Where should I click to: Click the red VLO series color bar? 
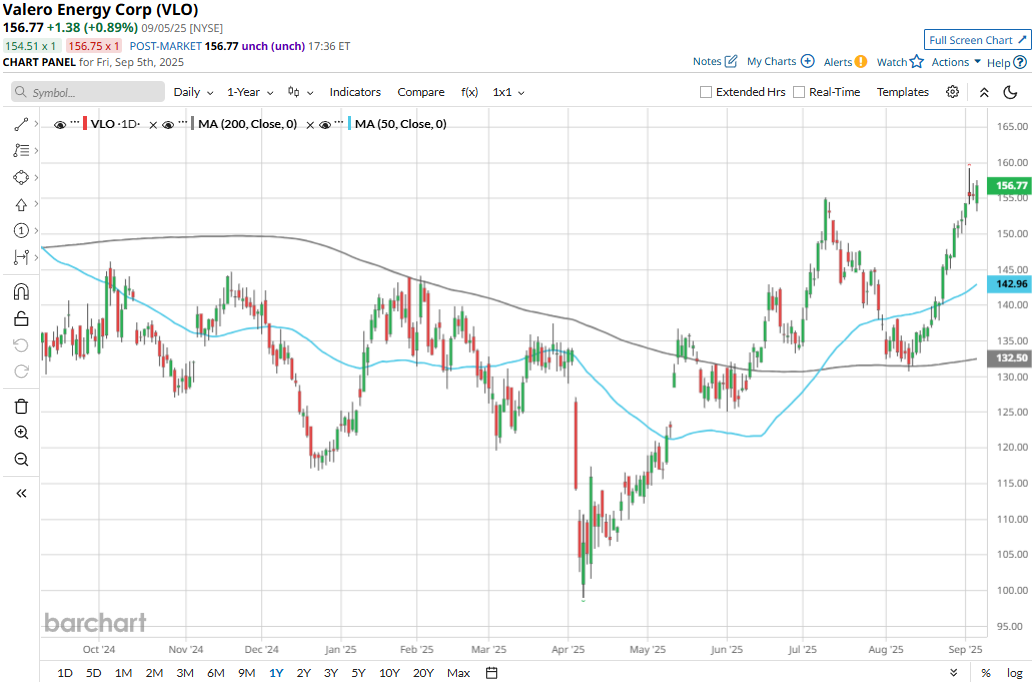85,124
